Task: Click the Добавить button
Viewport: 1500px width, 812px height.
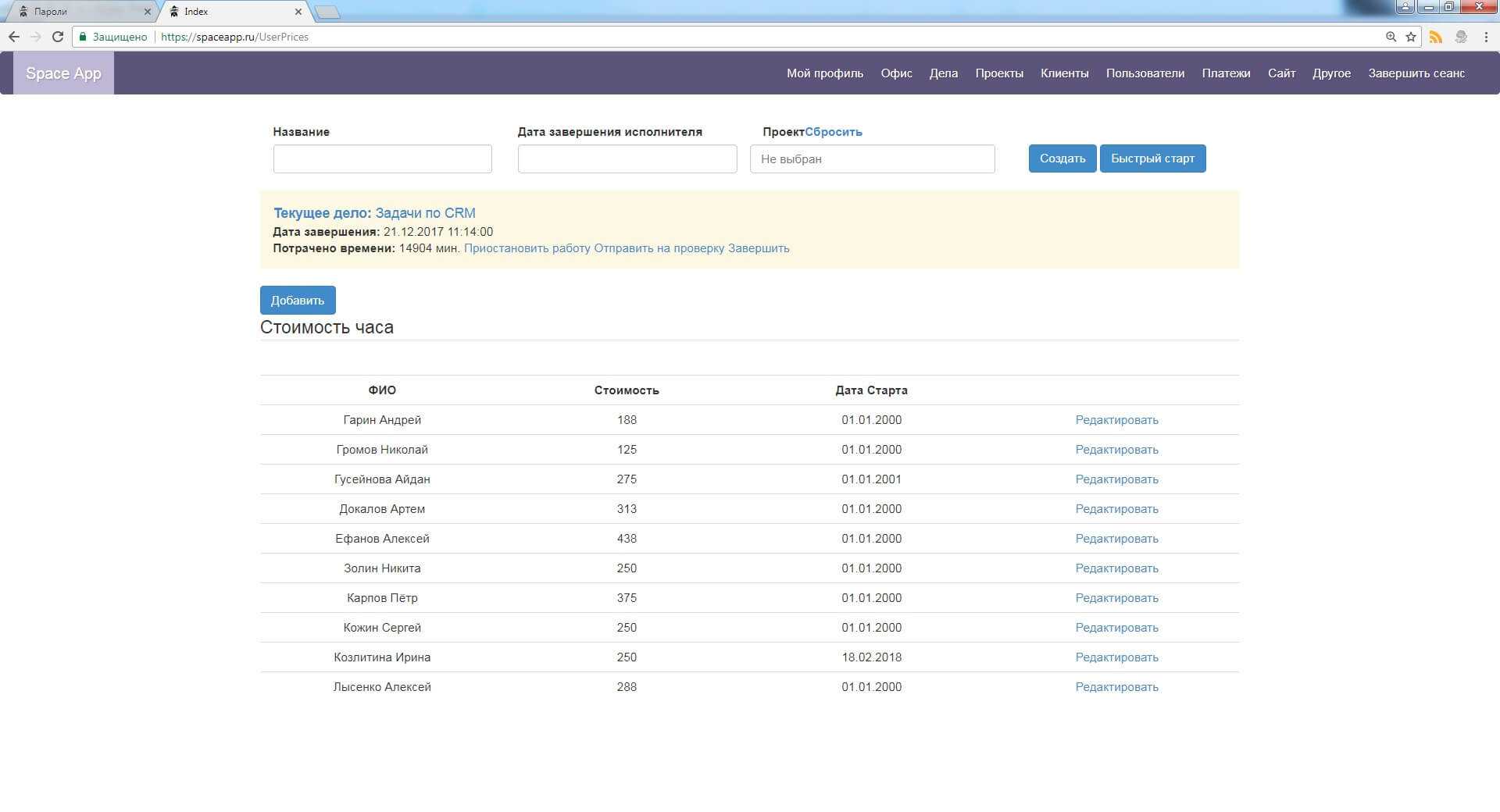Action: point(298,301)
